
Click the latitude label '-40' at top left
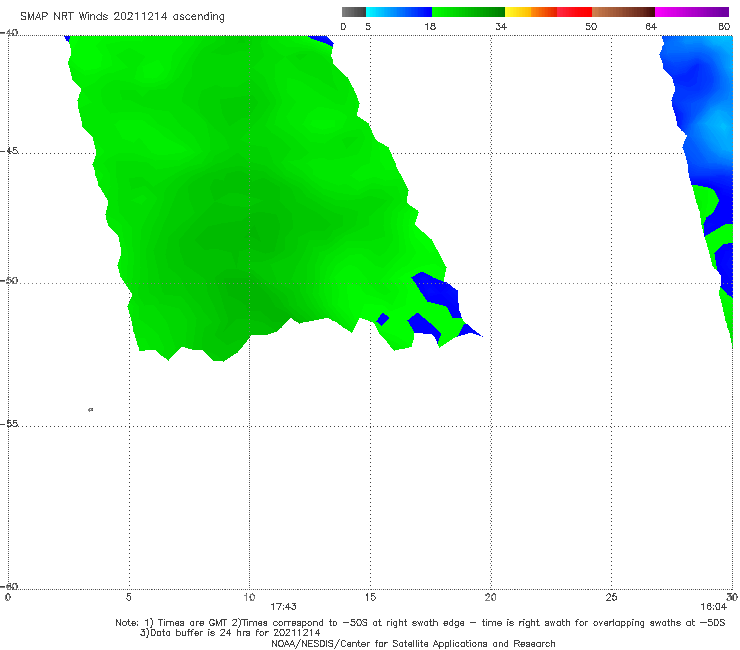pyautogui.click(x=9, y=32)
